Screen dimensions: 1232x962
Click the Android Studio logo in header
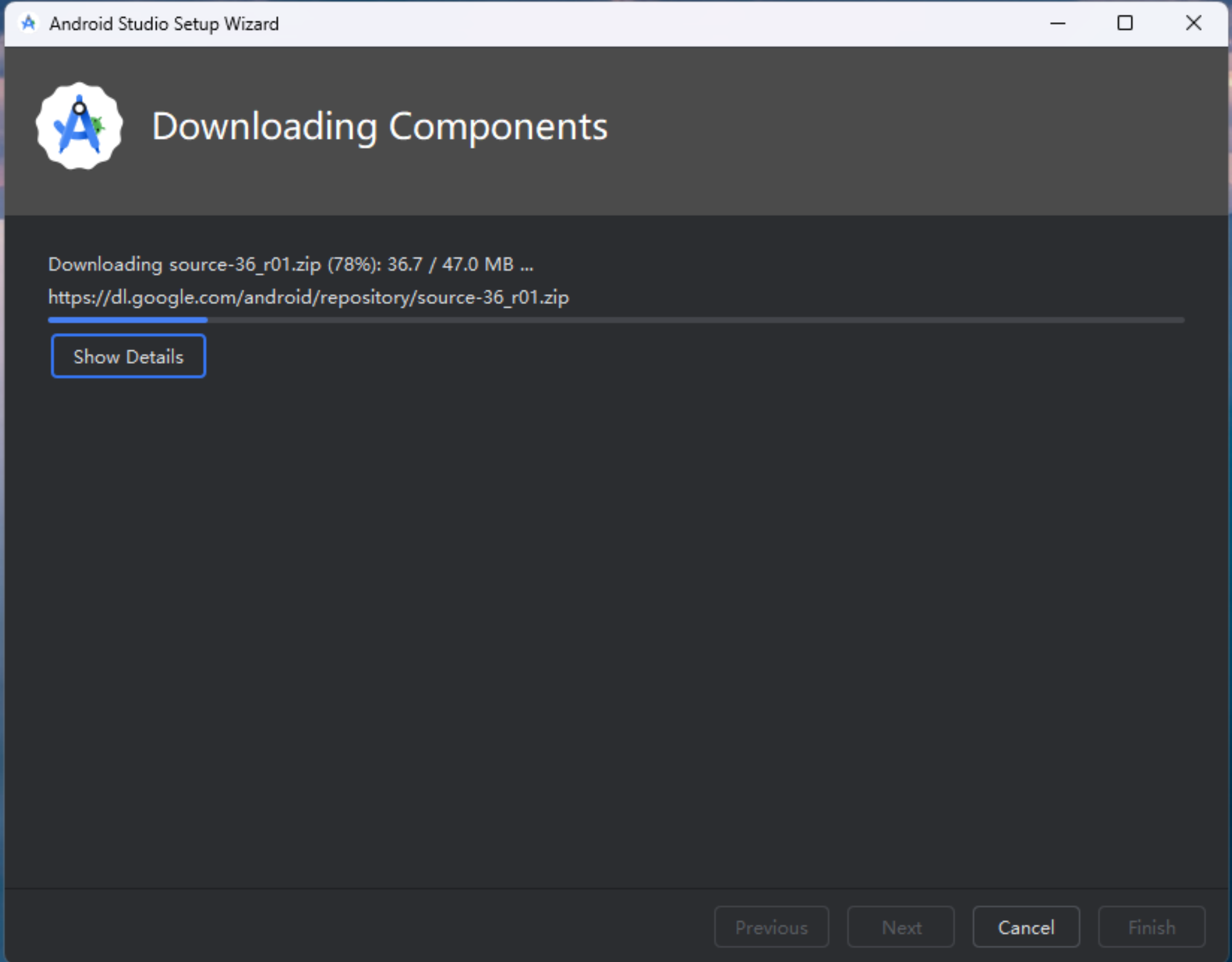(x=79, y=126)
